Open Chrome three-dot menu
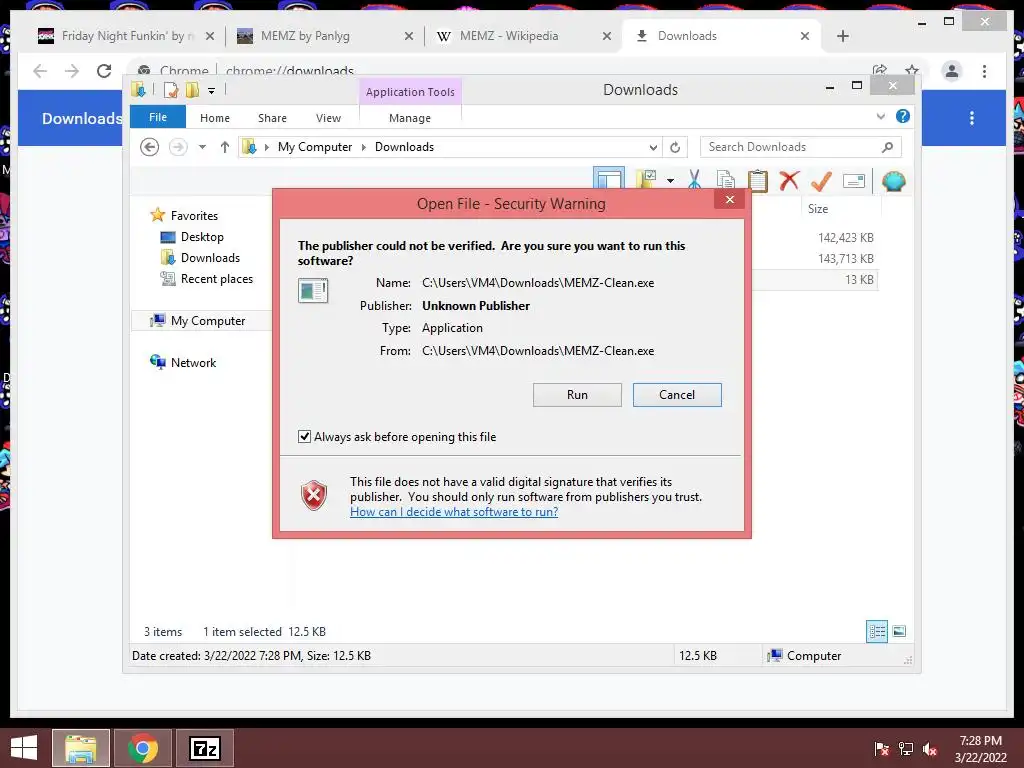 point(984,71)
